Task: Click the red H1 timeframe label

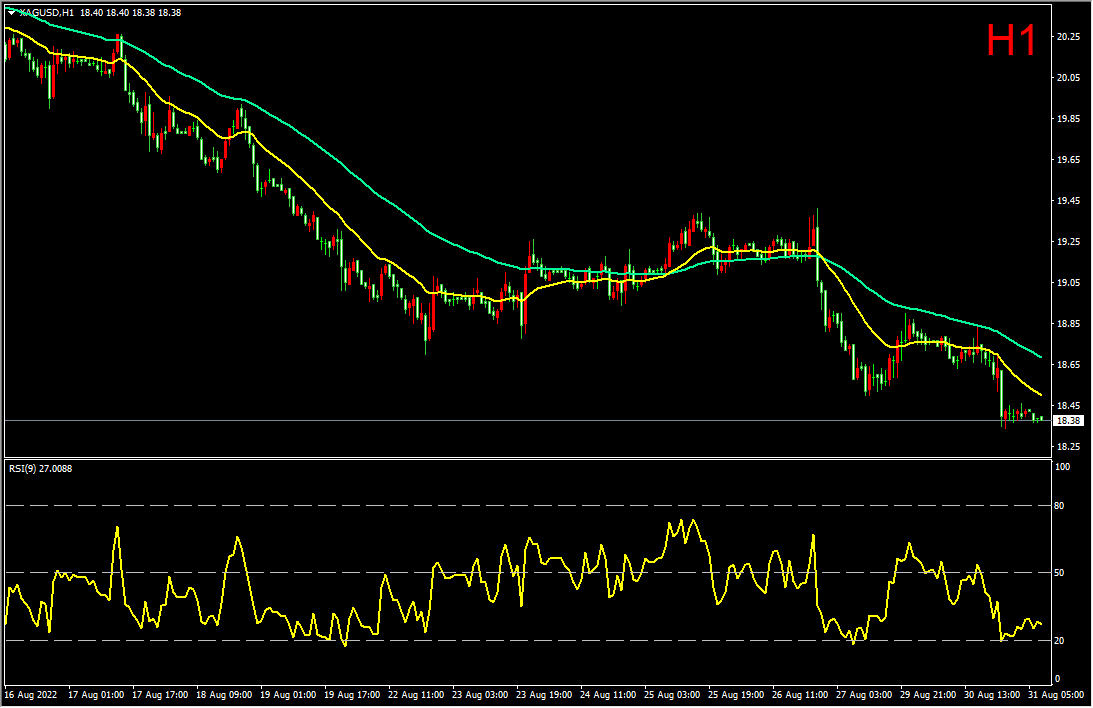Action: point(1011,40)
